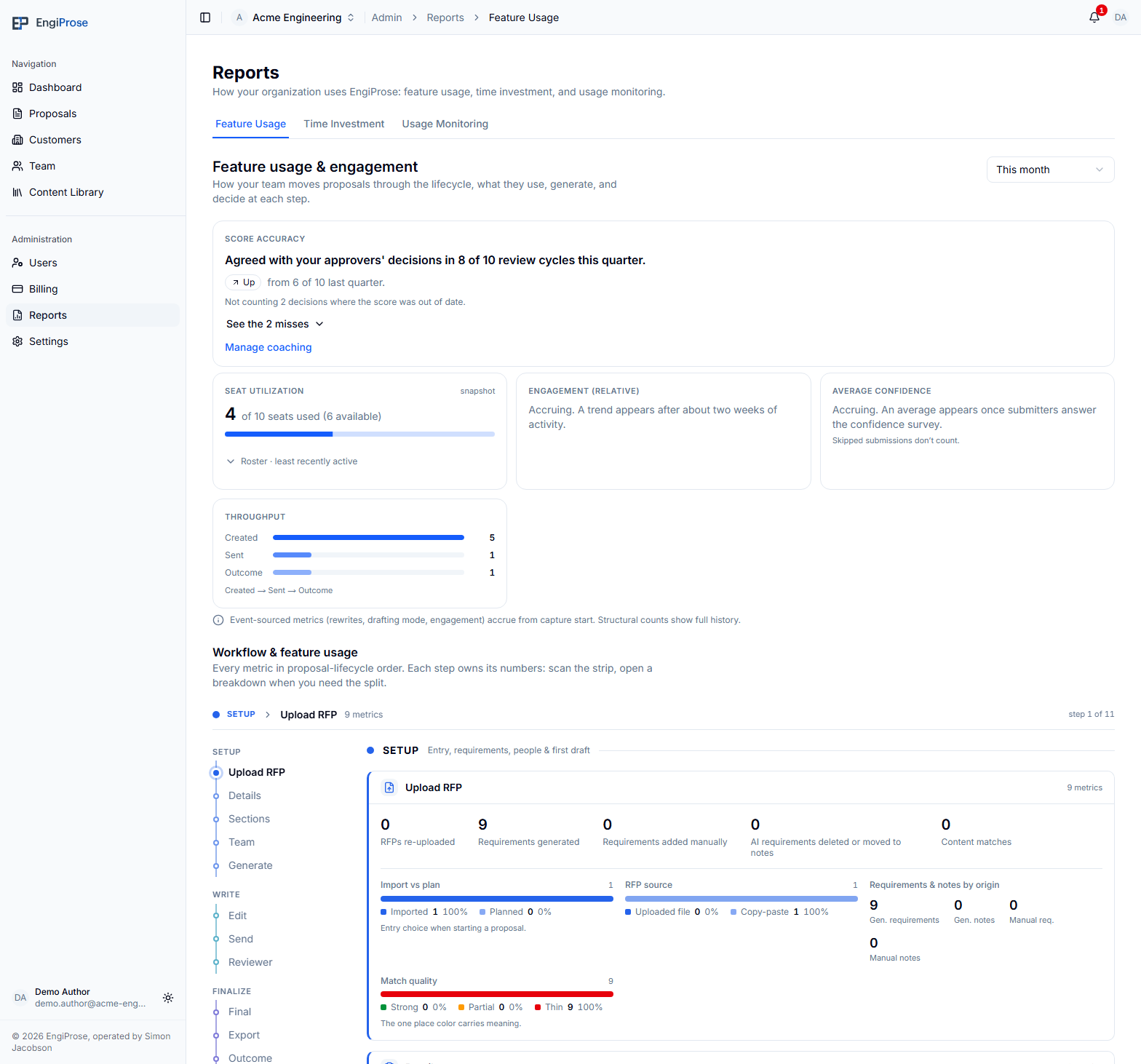Click the SETUP breadcrumb label
The image size is (1141, 1064).
pos(241,715)
